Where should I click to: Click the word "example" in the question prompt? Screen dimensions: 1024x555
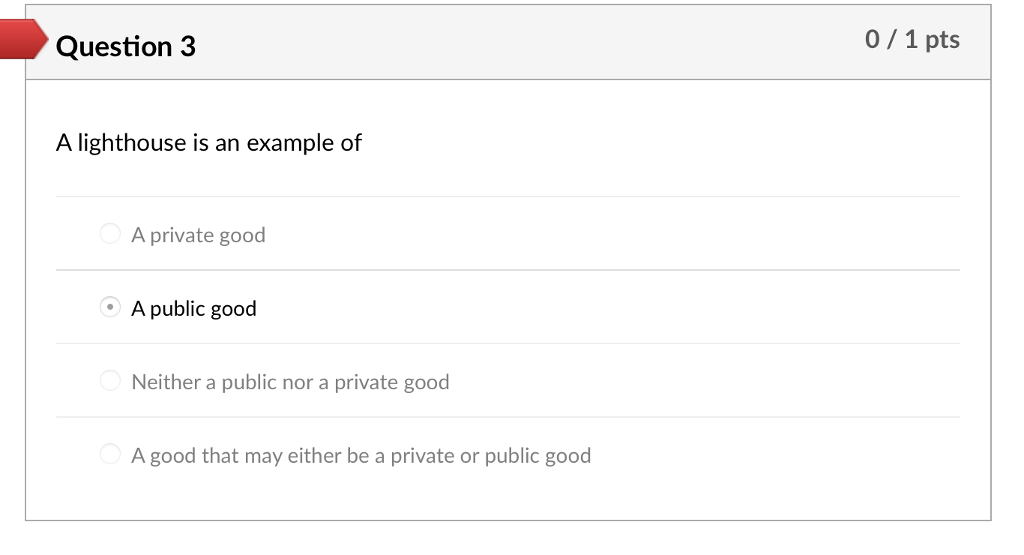pos(291,143)
